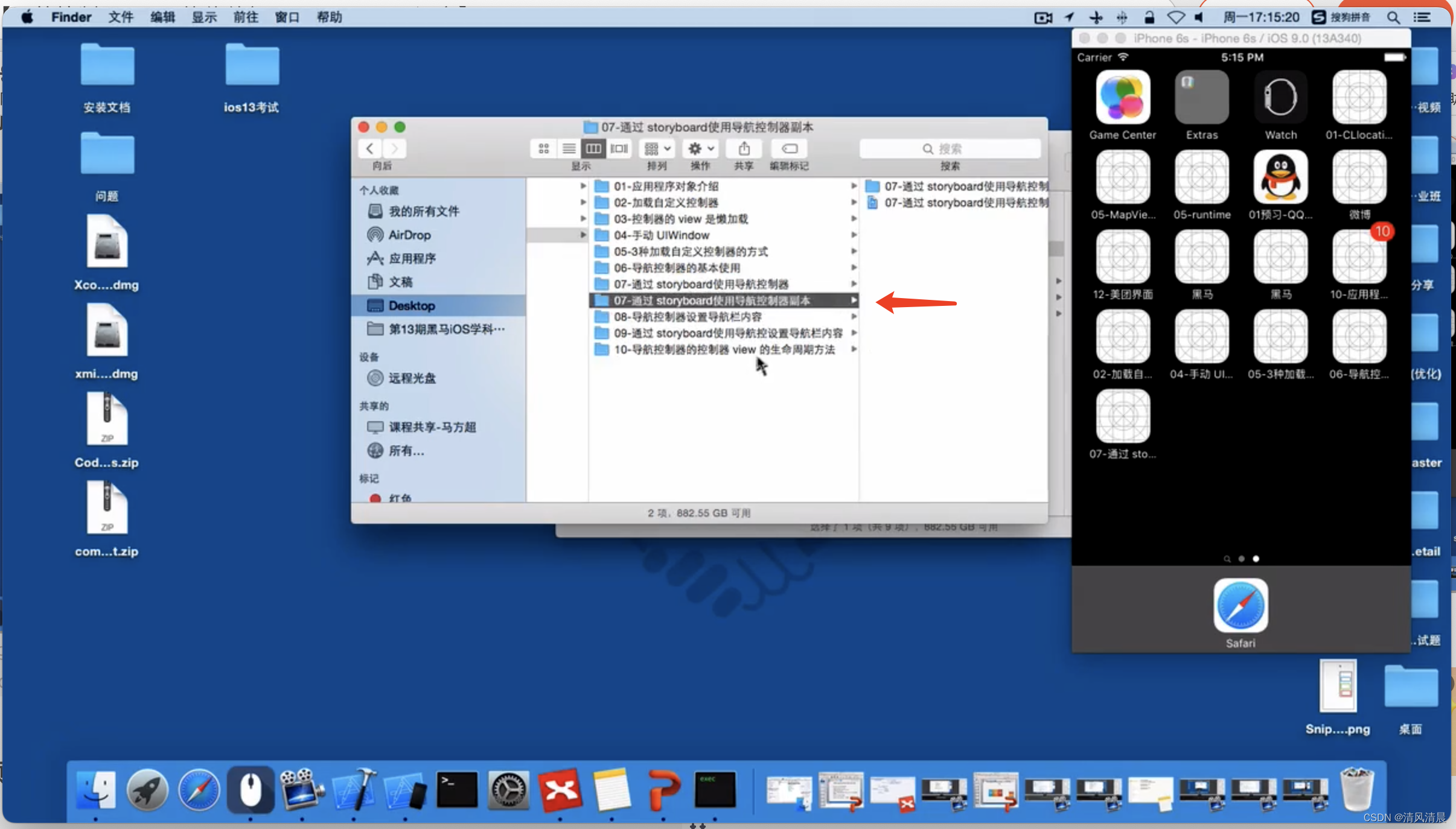Select 文稿 in Finder sidebar
1456x829 pixels.
click(x=438, y=282)
